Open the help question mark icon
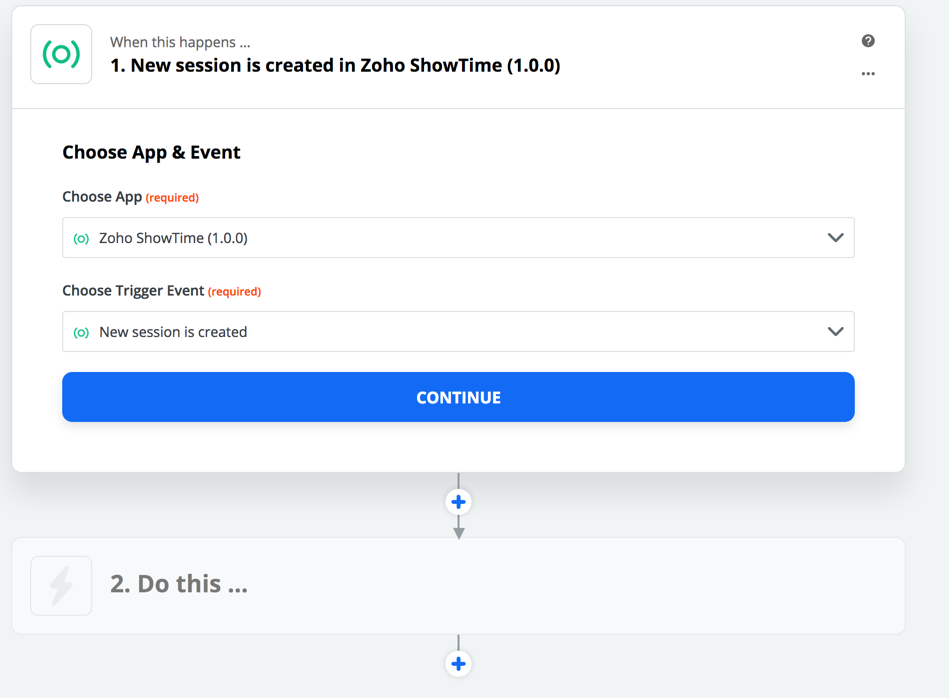The height and width of the screenshot is (698, 949). click(x=868, y=41)
